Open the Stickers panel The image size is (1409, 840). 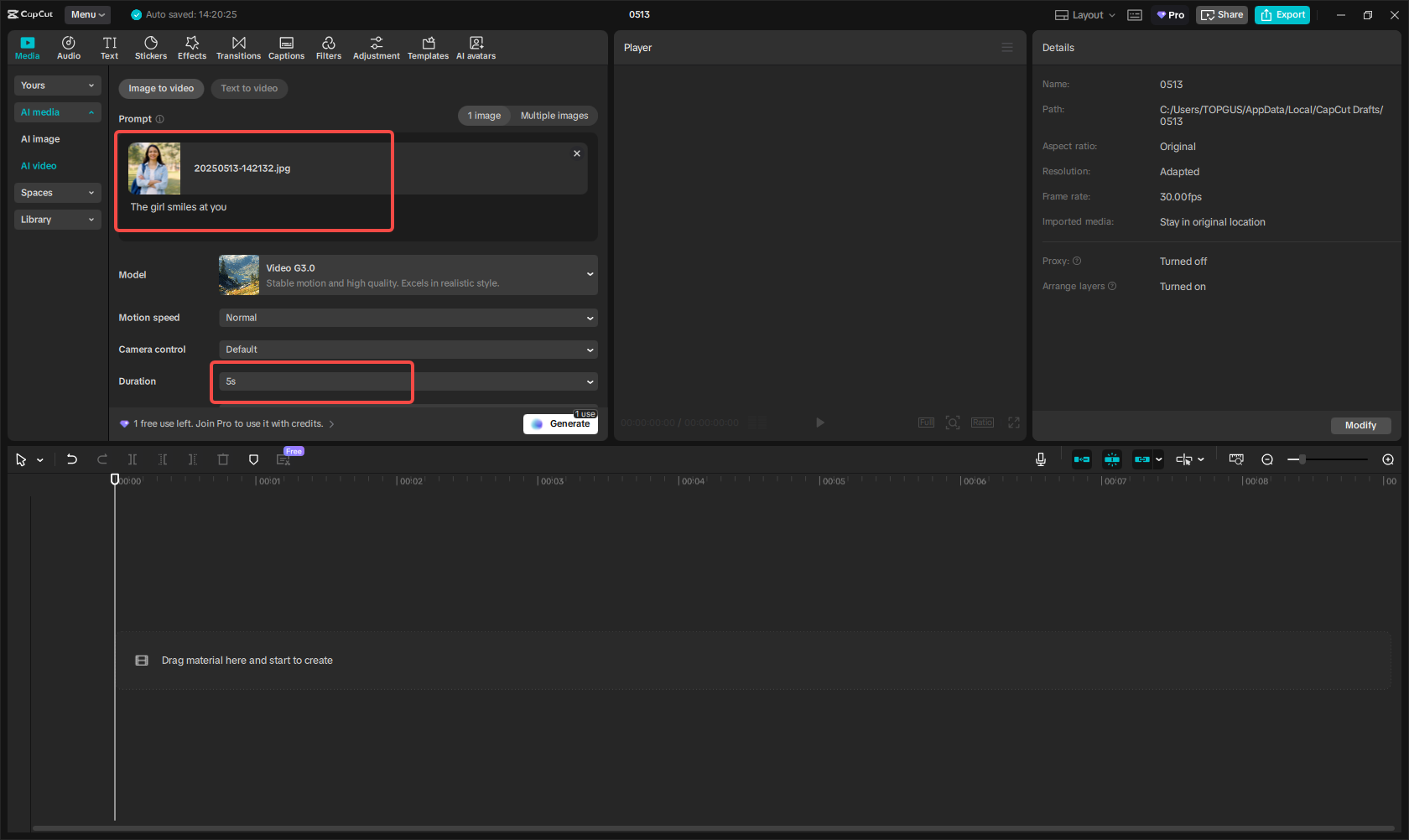pyautogui.click(x=151, y=47)
